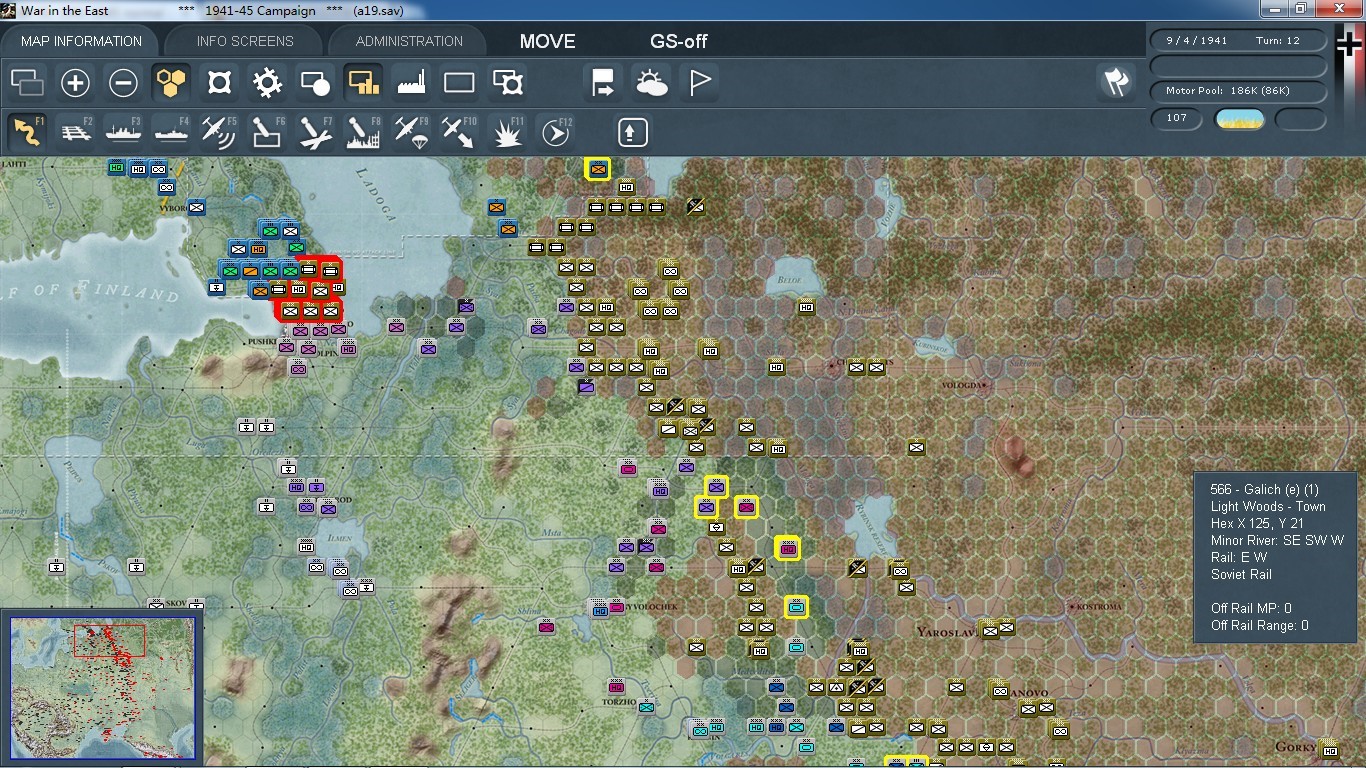Toggle the hex grid display

point(172,83)
